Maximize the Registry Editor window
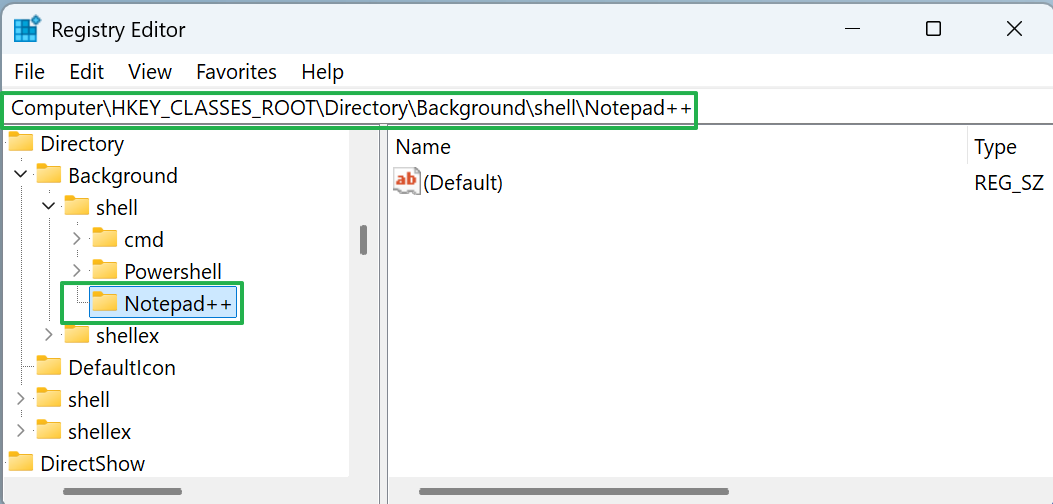Image resolution: width=1053 pixels, height=504 pixels. [x=933, y=29]
